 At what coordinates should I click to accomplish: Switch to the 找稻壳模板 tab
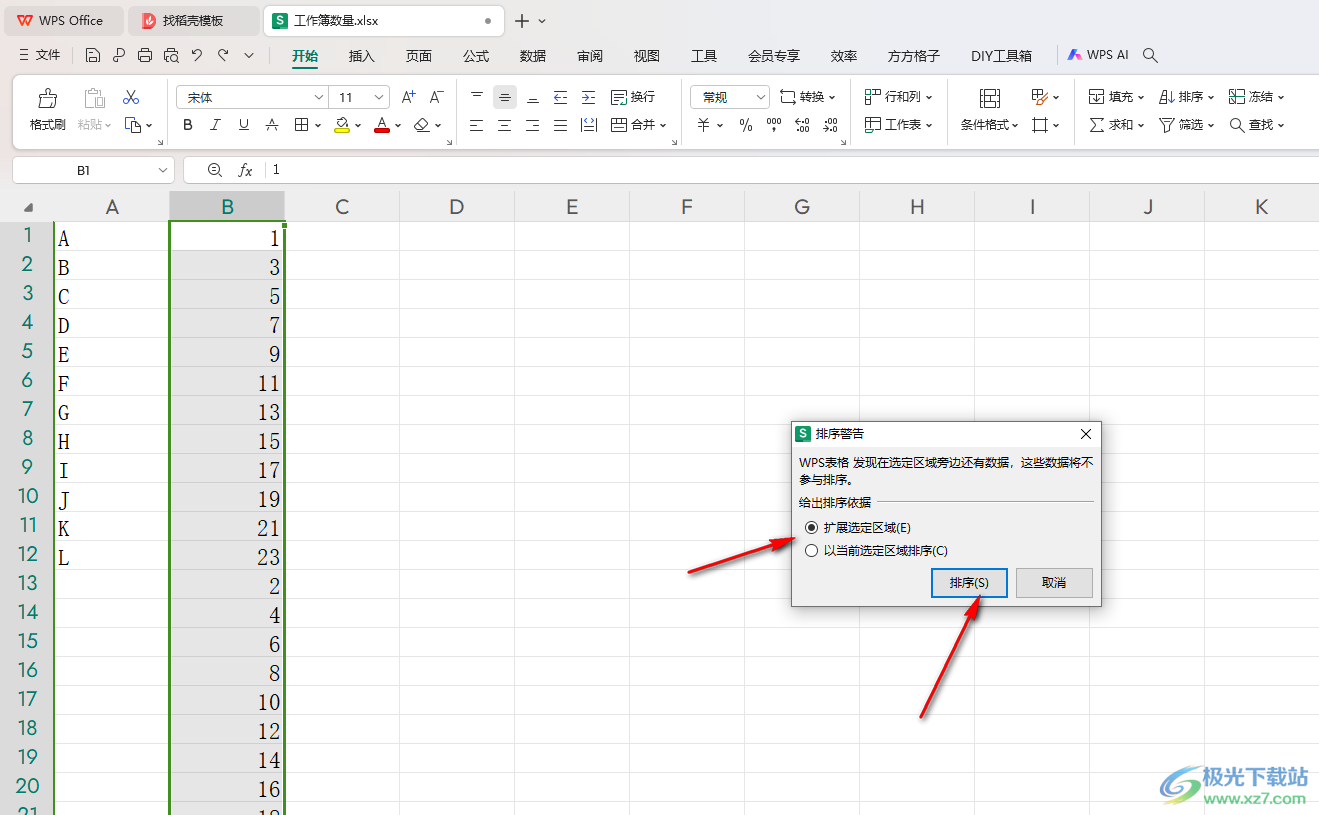pyautogui.click(x=194, y=20)
